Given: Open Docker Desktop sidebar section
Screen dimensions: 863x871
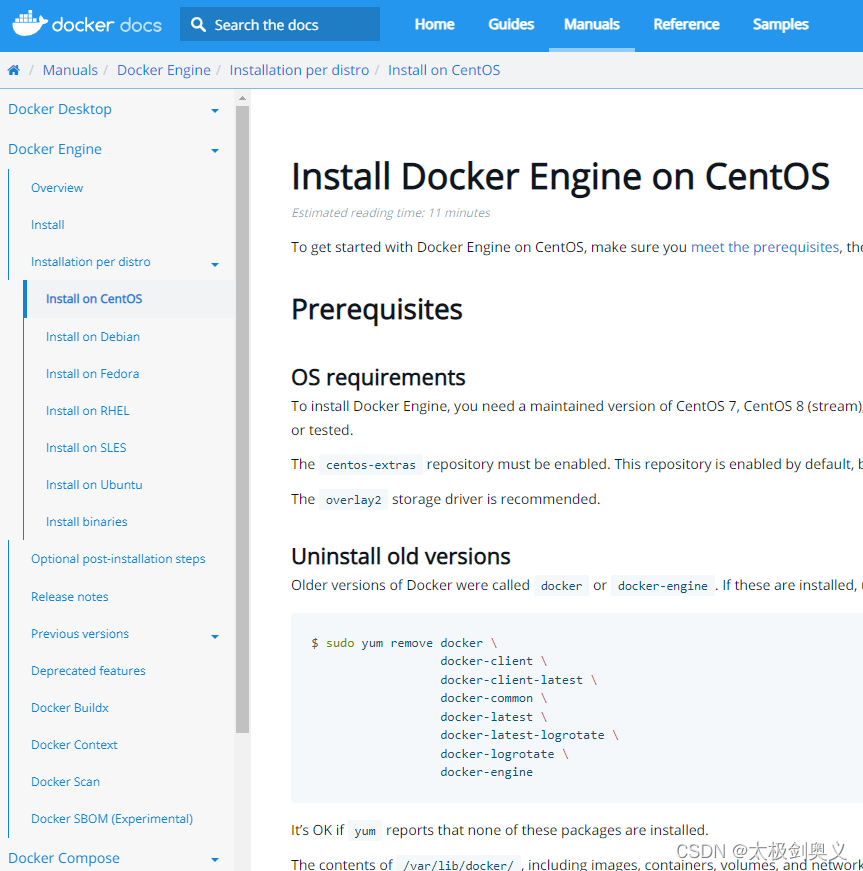Looking at the screenshot, I should tap(60, 109).
